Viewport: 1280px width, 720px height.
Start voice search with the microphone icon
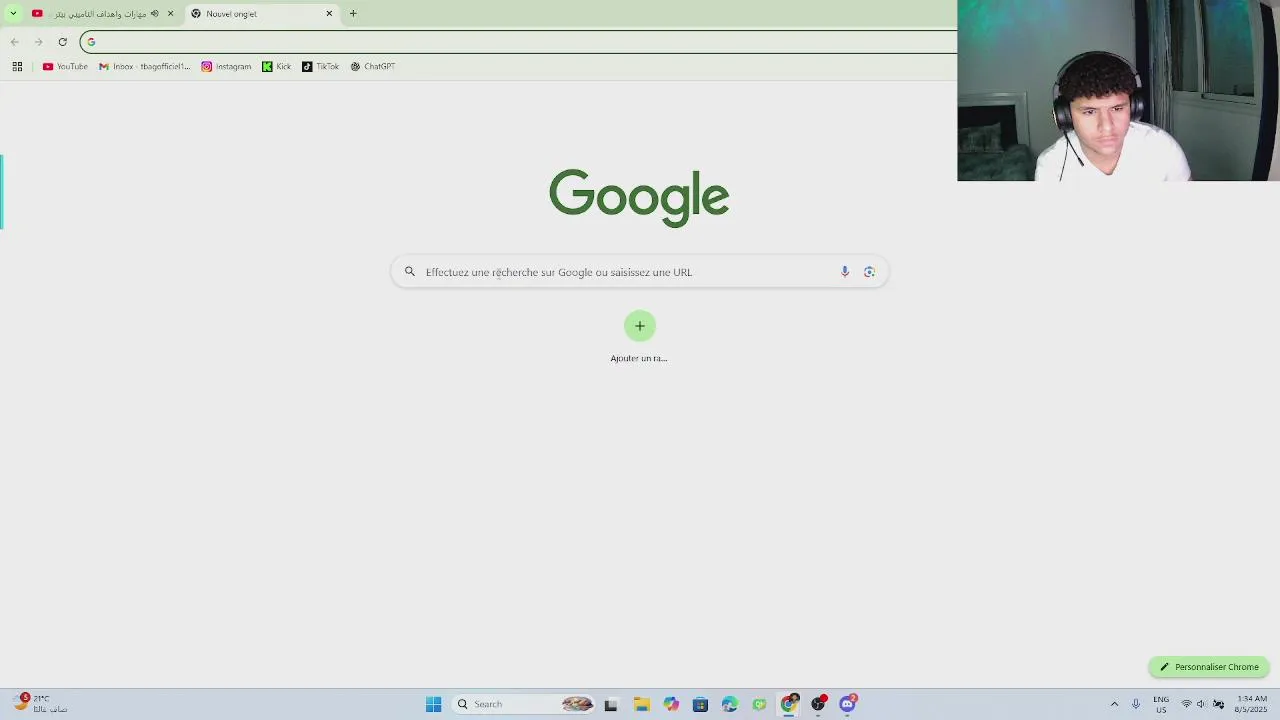point(845,272)
